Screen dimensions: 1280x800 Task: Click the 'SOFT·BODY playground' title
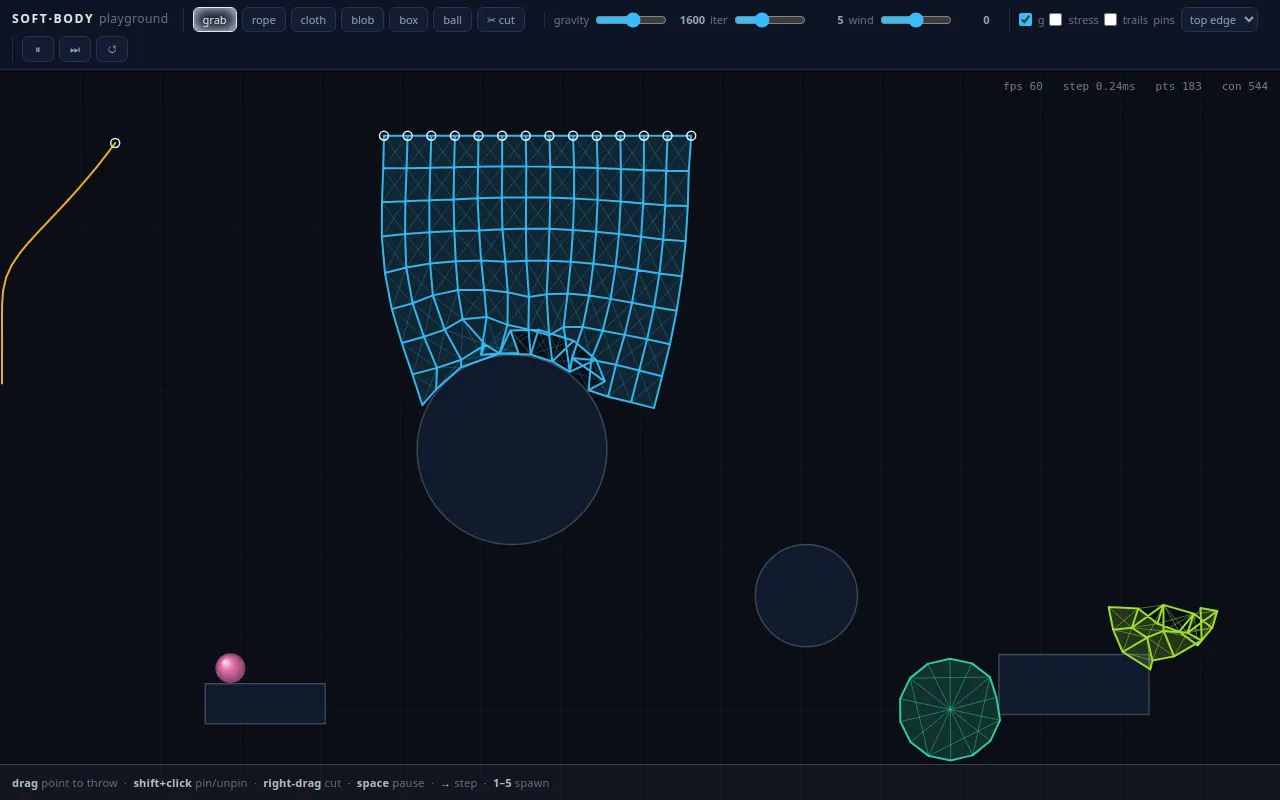click(x=90, y=19)
